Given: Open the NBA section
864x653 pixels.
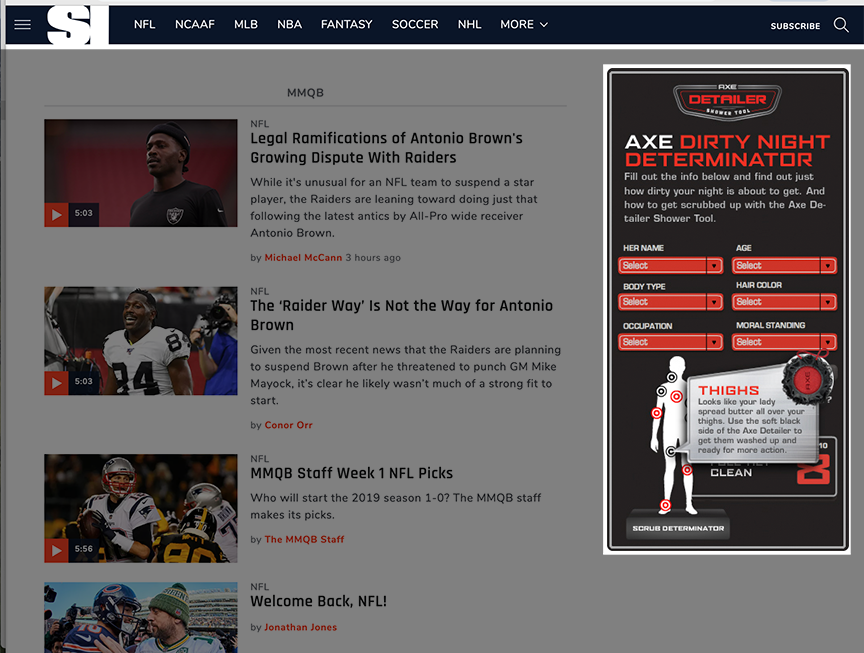Looking at the screenshot, I should coord(289,24).
